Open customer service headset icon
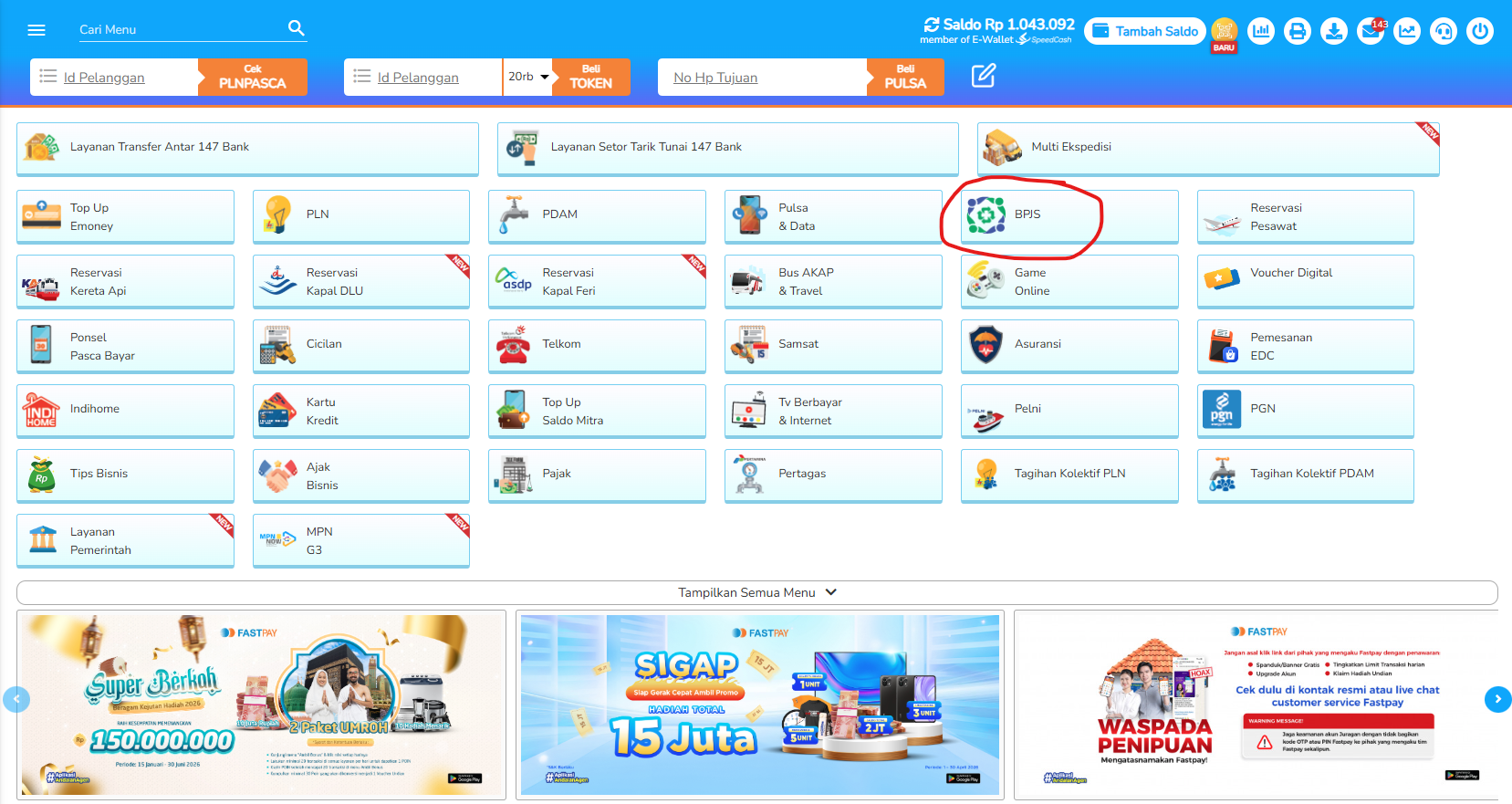Screen dimensions: 1512x804 click(1444, 31)
